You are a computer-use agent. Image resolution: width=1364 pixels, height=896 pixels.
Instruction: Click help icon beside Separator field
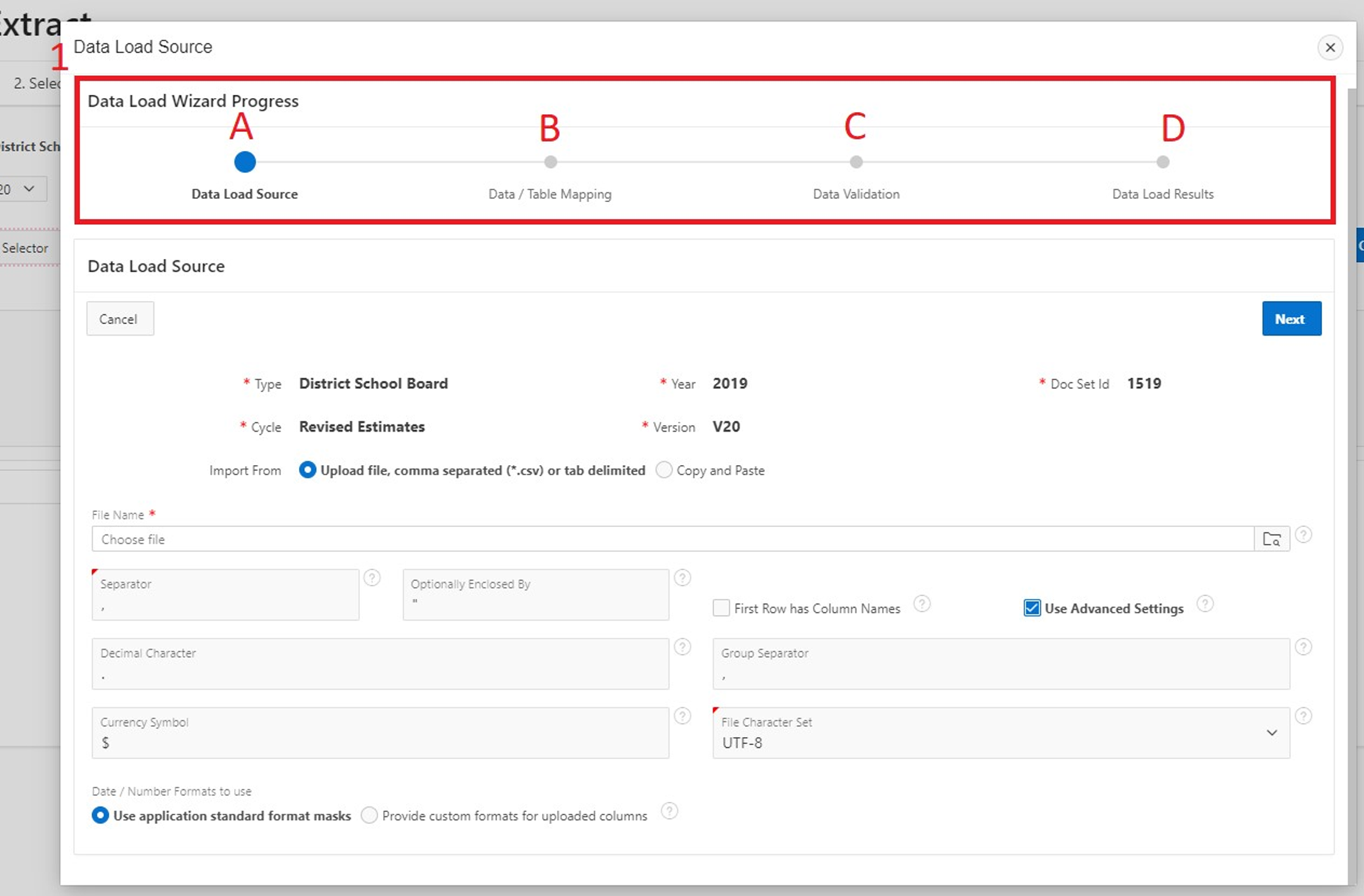tap(372, 577)
